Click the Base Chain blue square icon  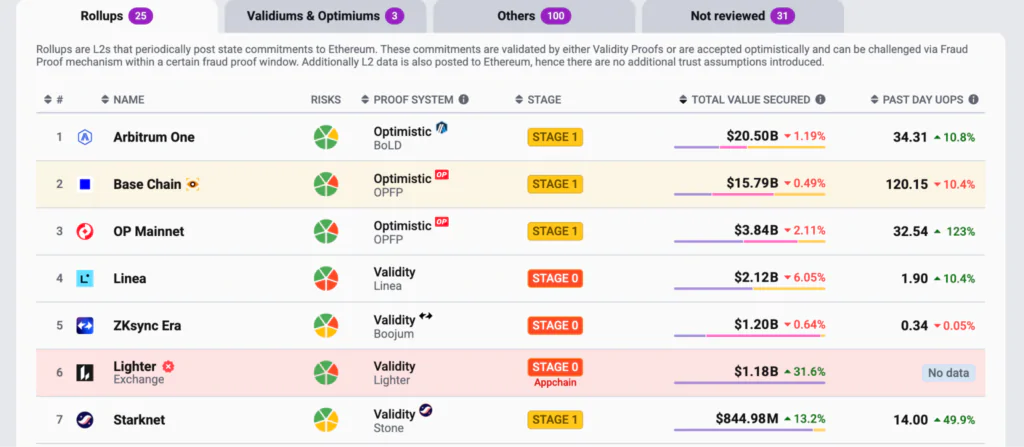85,184
